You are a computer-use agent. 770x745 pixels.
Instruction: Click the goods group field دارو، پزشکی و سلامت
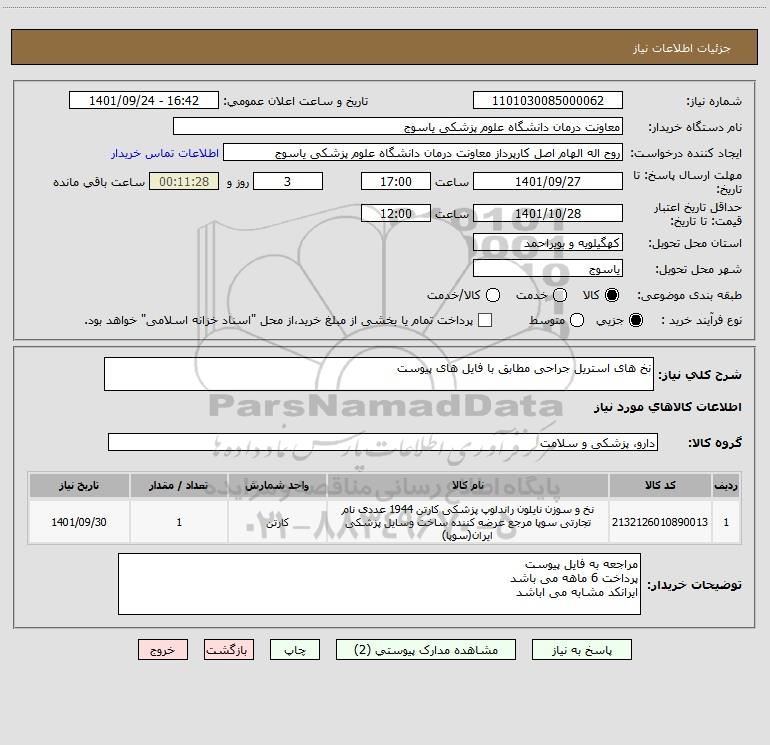(x=383, y=442)
